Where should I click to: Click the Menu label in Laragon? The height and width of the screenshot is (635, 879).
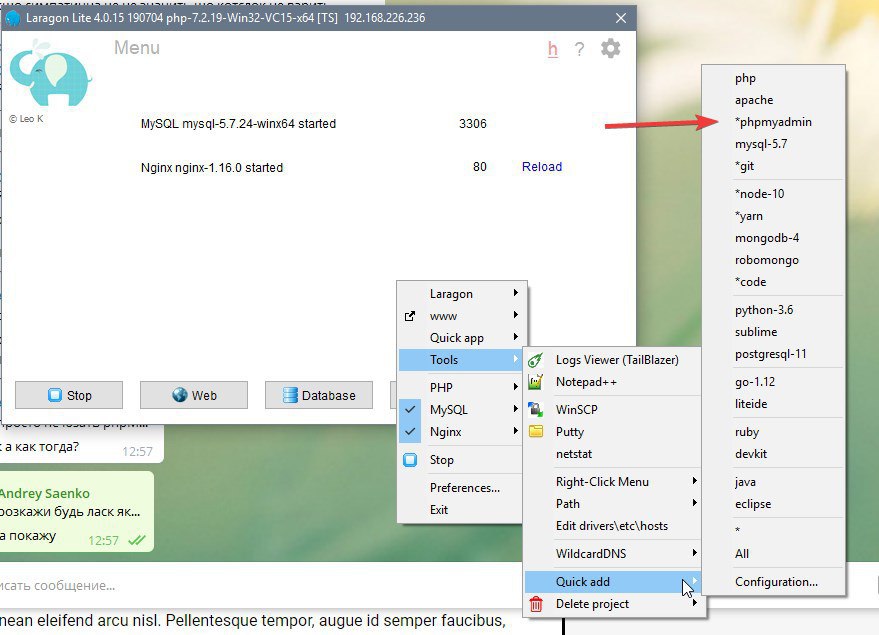pyautogui.click(x=137, y=48)
